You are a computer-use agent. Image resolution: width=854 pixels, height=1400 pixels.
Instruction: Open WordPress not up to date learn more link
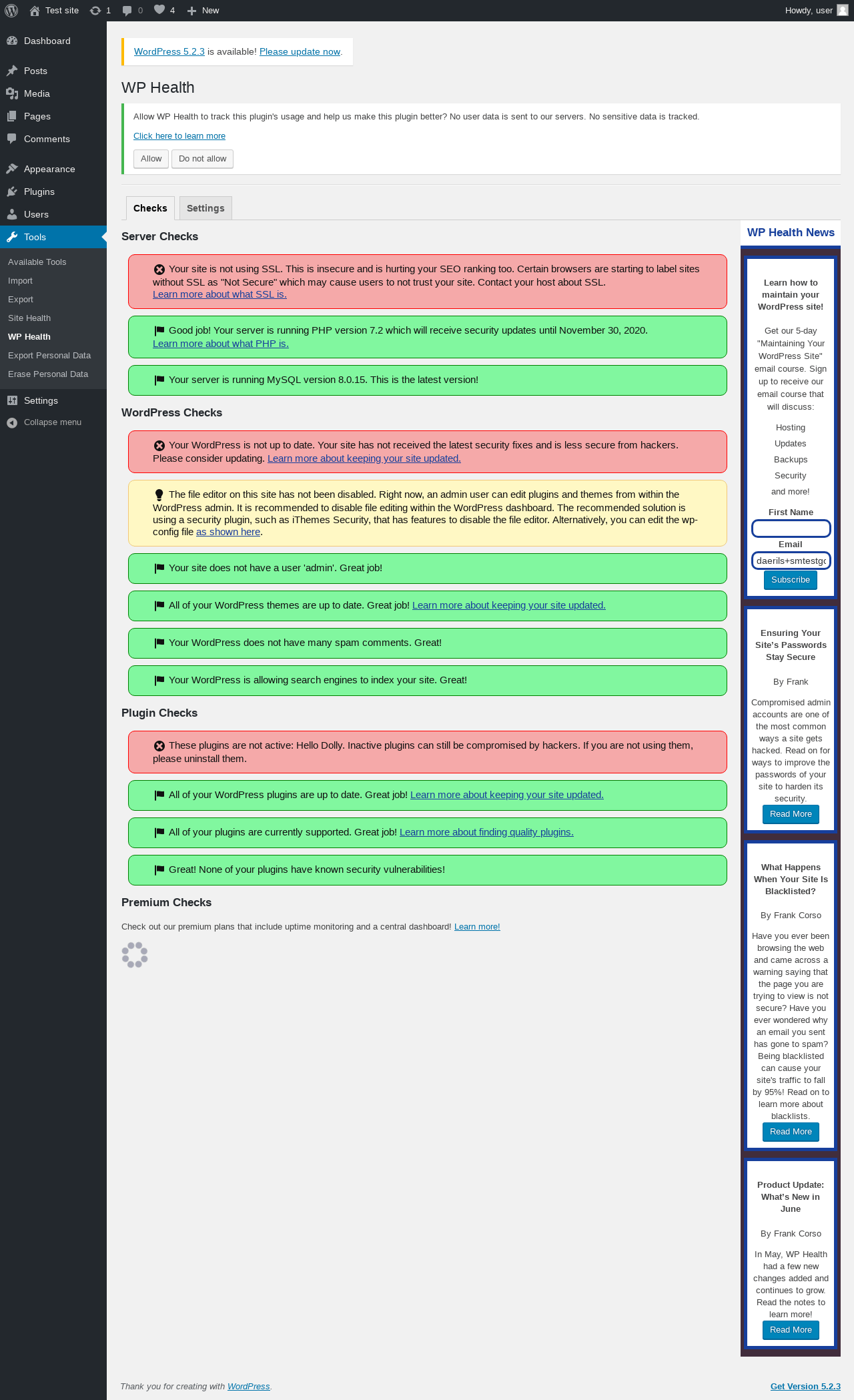(x=364, y=458)
